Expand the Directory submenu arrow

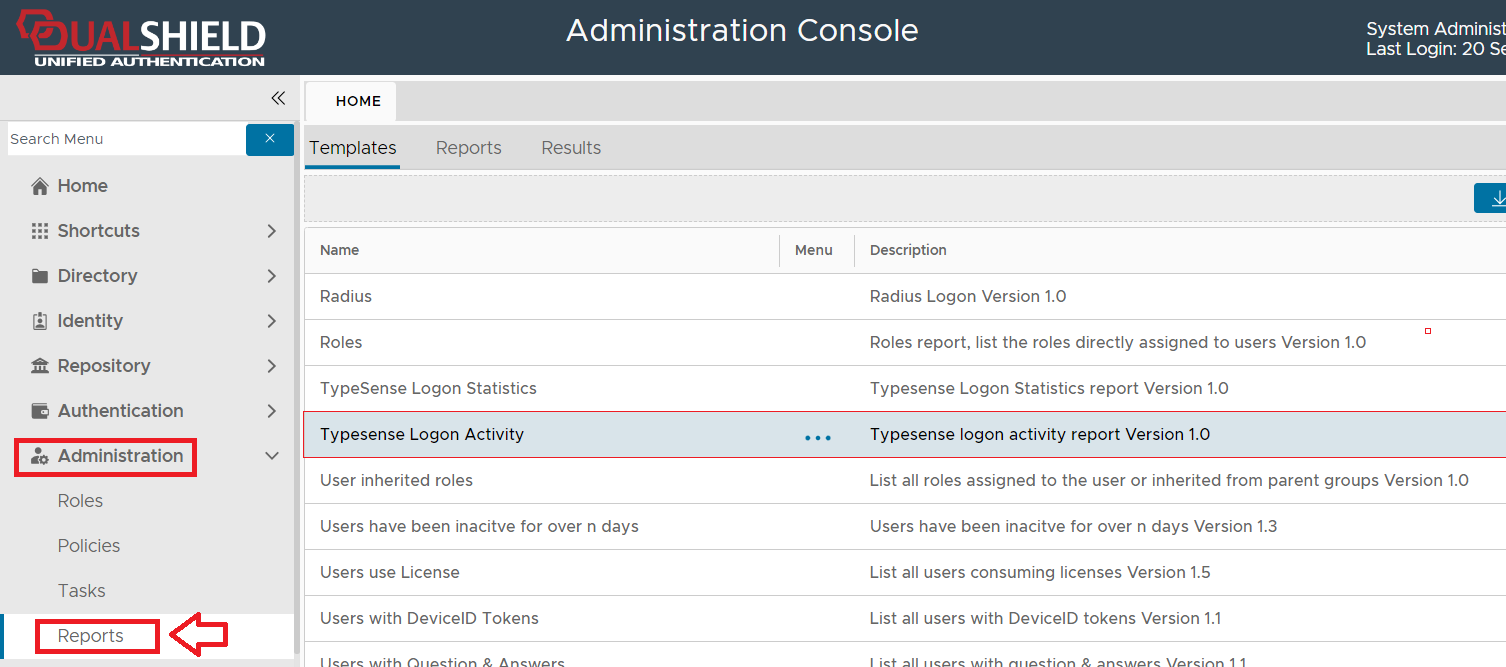pos(271,276)
